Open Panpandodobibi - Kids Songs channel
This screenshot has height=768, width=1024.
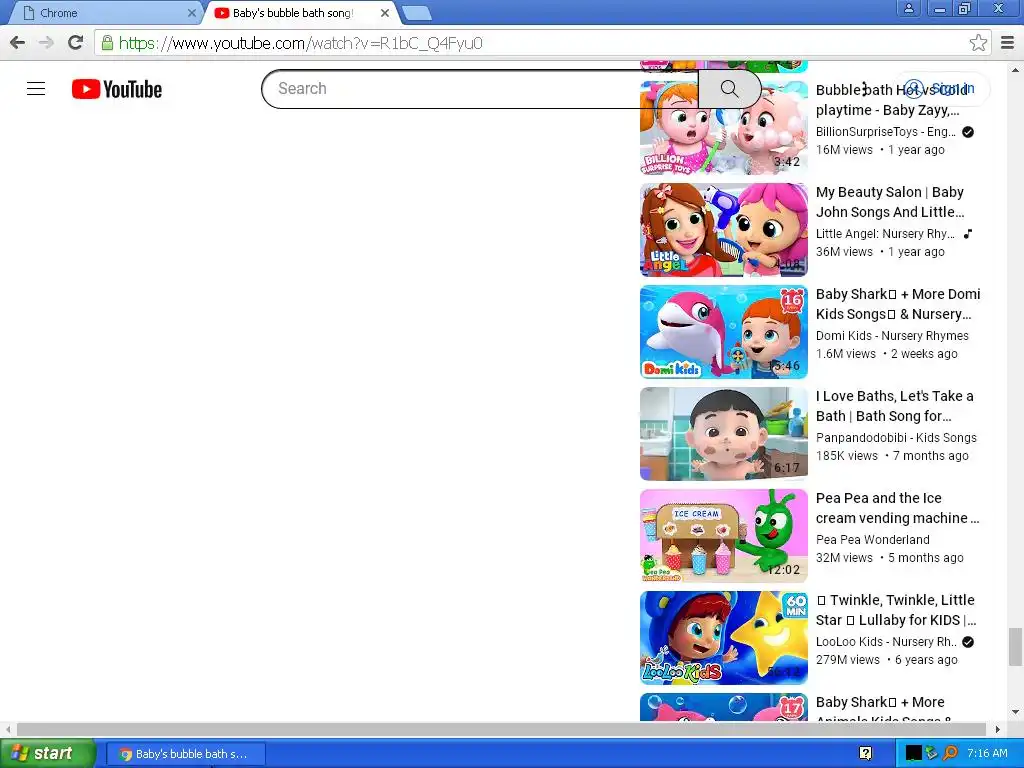pos(896,438)
